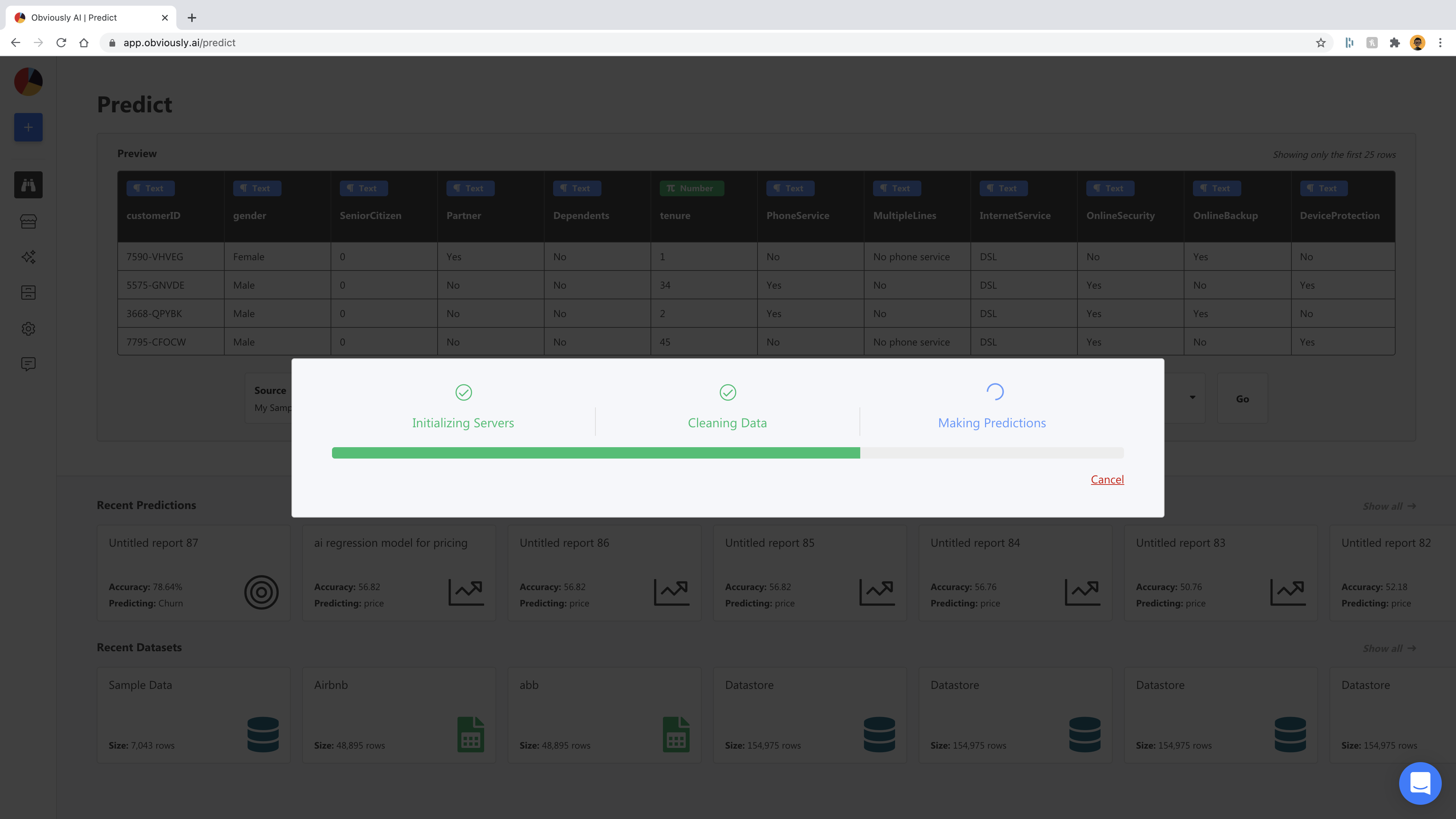Click the form document icon in sidebar
The height and width of the screenshot is (819, 1456).
[28, 293]
